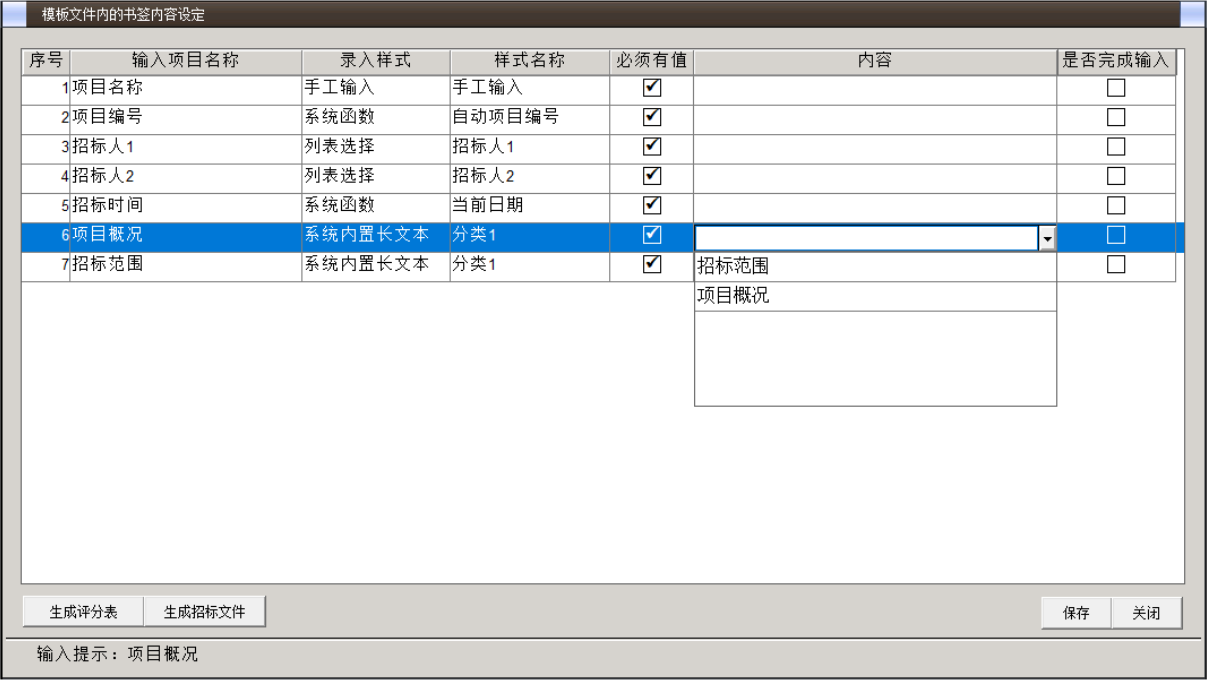The image size is (1207, 680).
Task: Choose 招标范围 from the dropdown list
Action: click(875, 267)
